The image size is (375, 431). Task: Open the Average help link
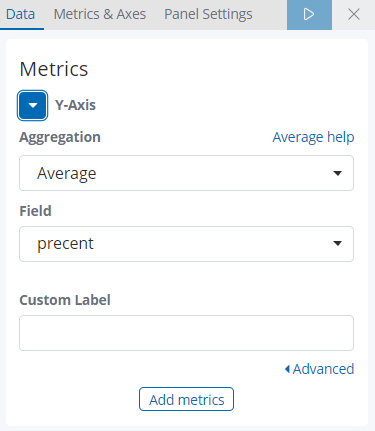point(313,137)
